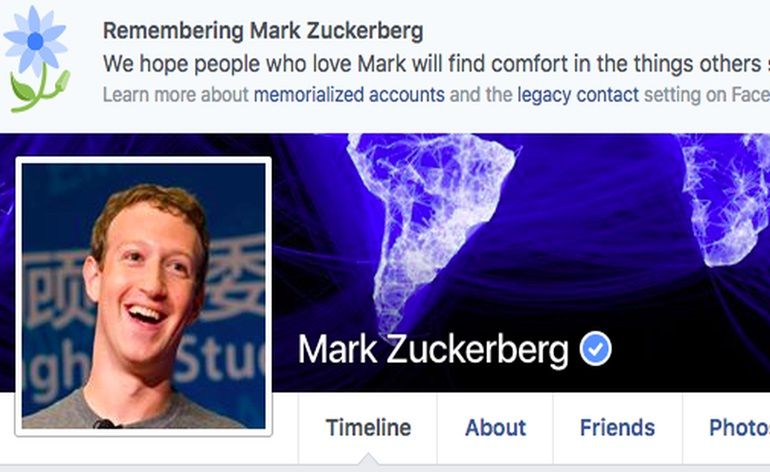Click the Remembering Mark Zuckerberg heading
Viewport: 770px width, 472px height.
(x=263, y=31)
